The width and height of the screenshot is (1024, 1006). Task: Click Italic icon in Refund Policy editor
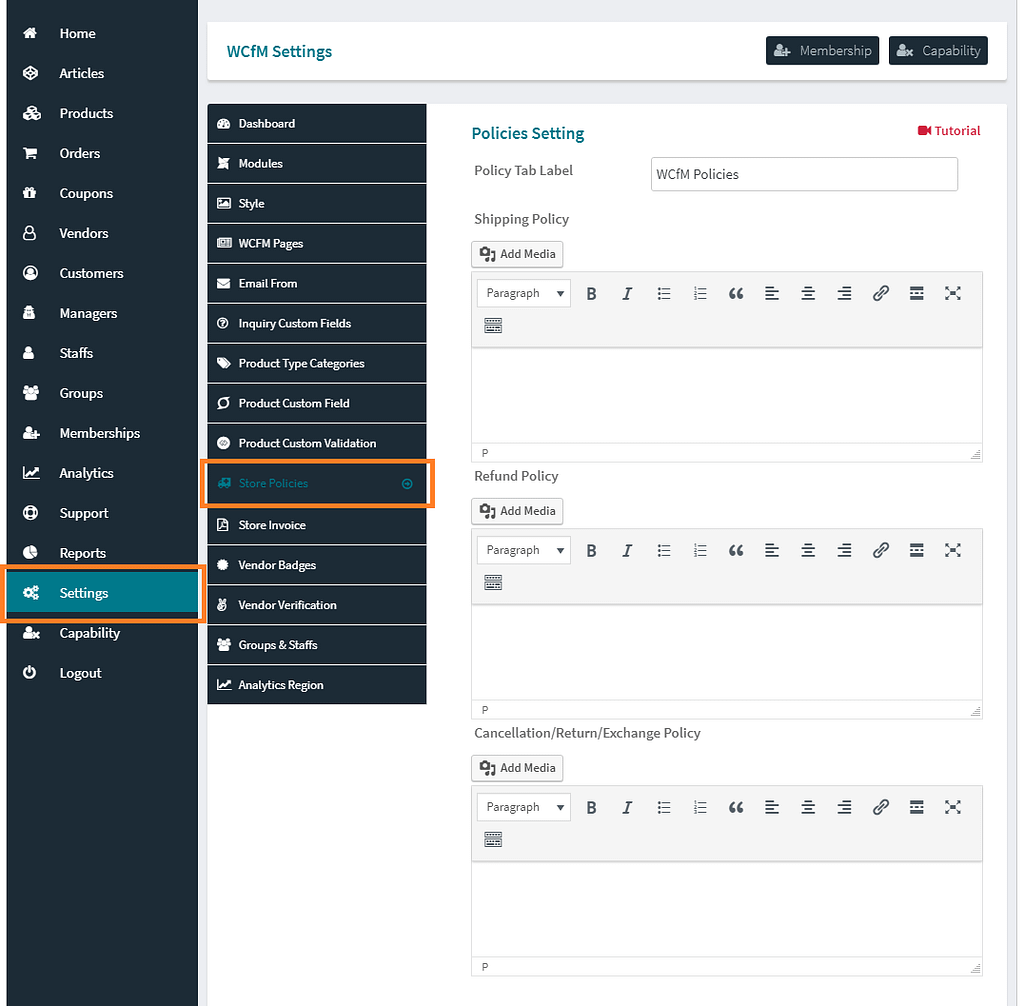[627, 550]
